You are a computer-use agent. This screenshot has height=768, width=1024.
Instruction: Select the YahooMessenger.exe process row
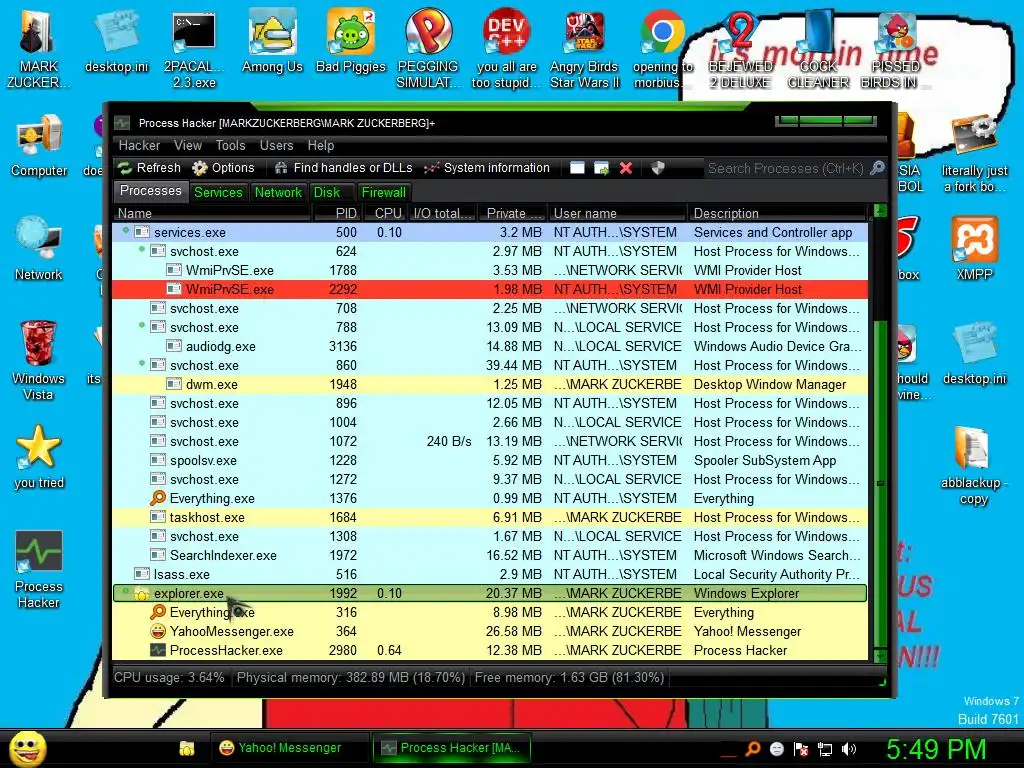point(490,632)
